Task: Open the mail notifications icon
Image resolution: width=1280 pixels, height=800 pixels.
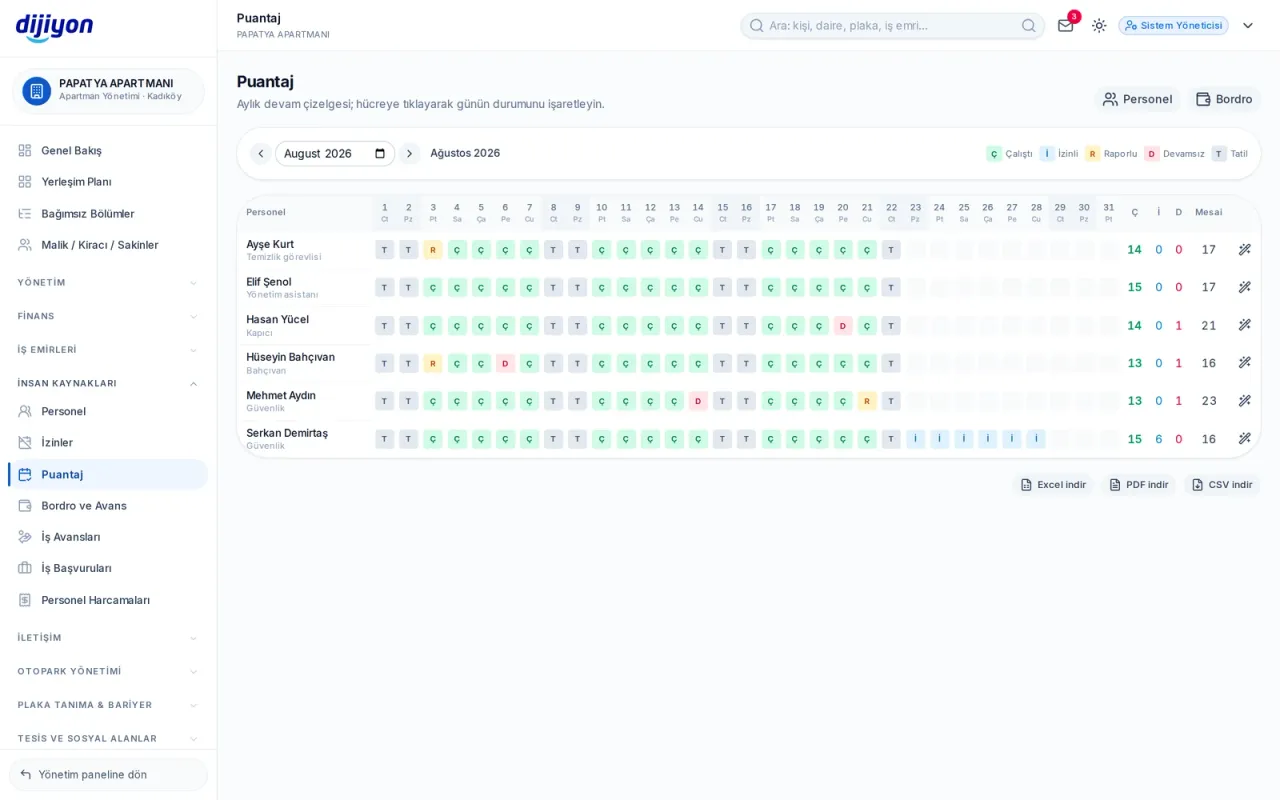Action: pos(1066,25)
